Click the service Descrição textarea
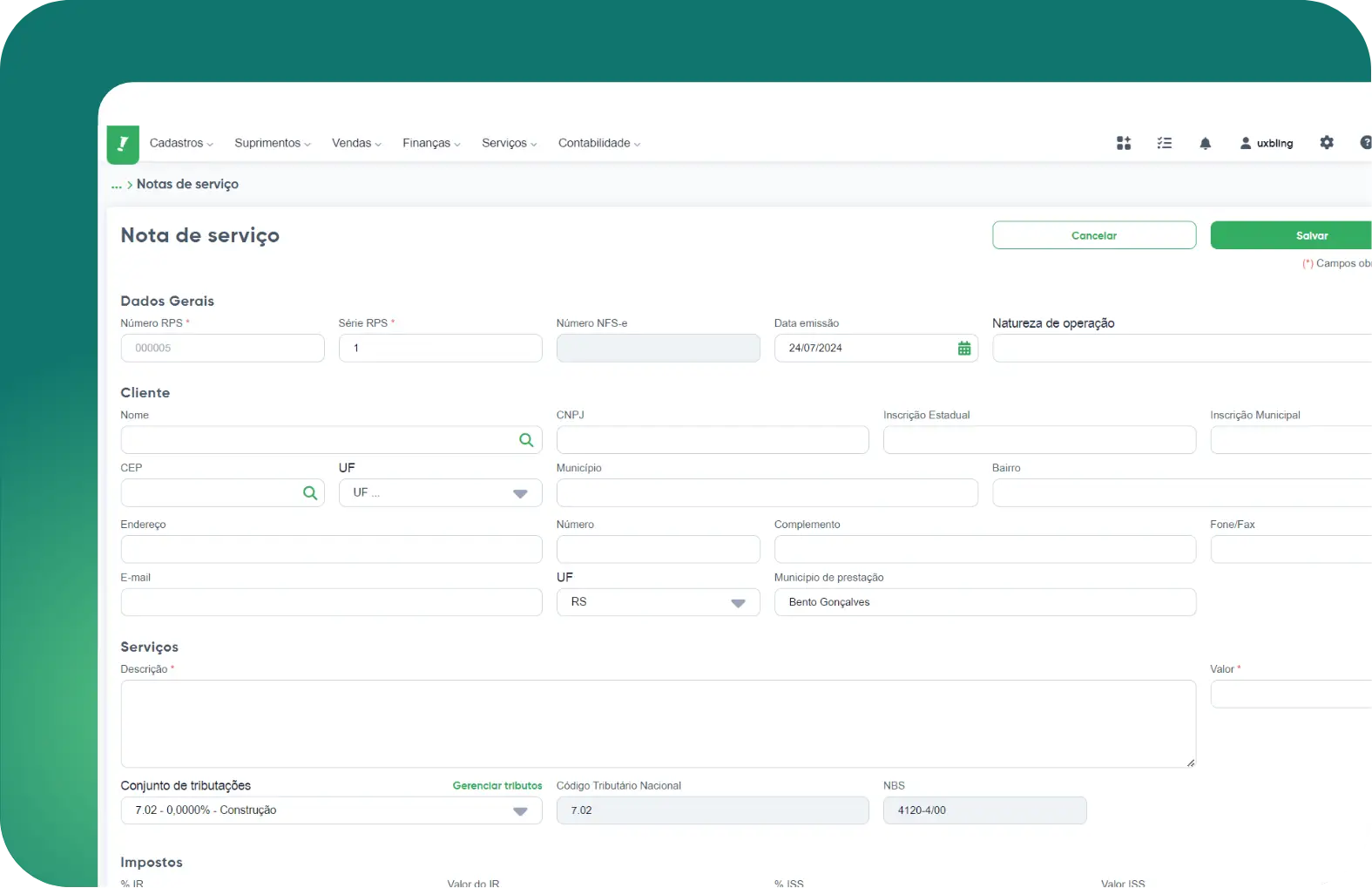 (659, 724)
